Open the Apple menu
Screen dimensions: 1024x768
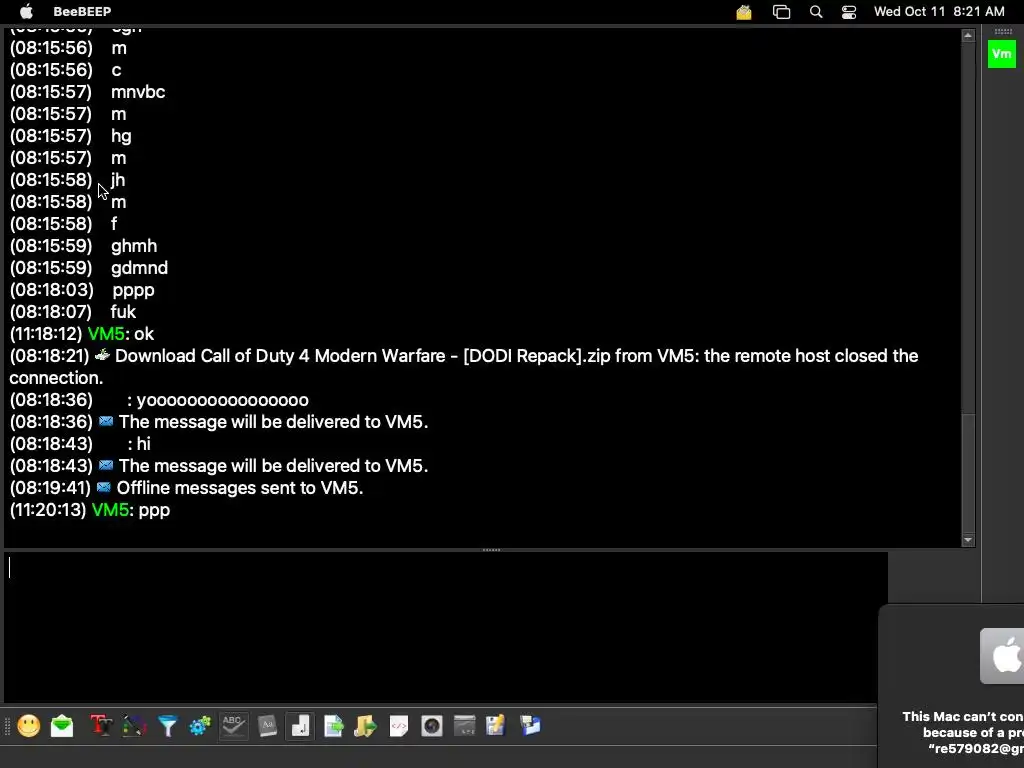(26, 11)
